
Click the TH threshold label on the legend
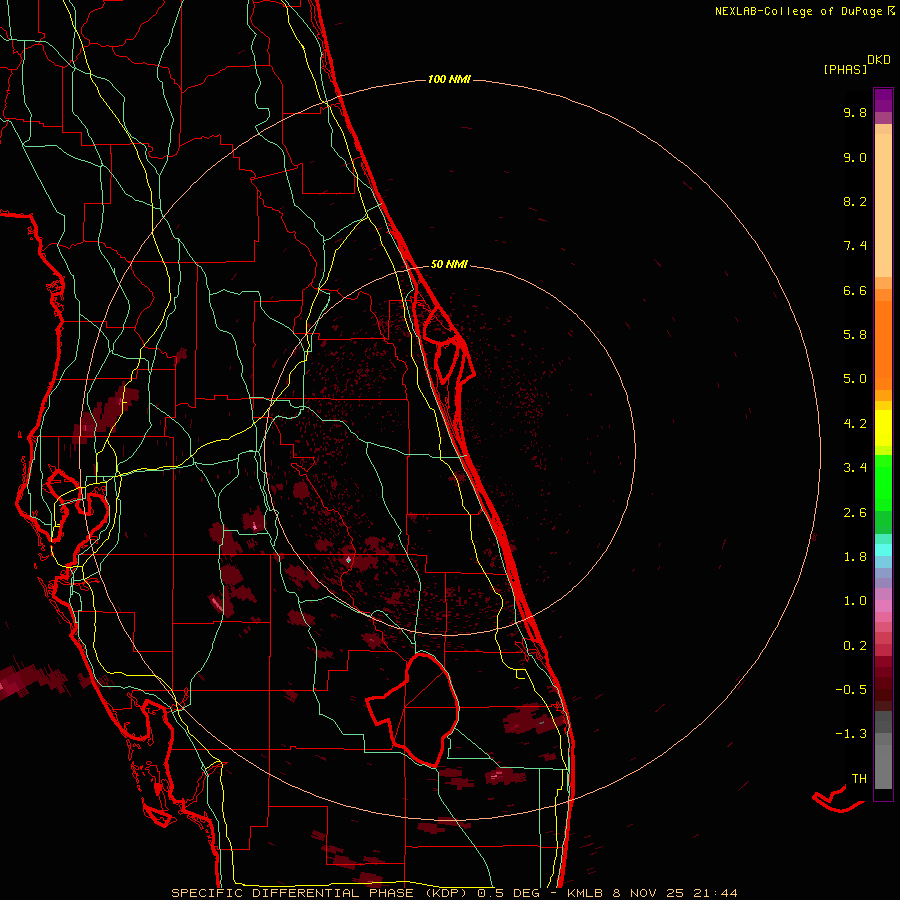[x=858, y=778]
